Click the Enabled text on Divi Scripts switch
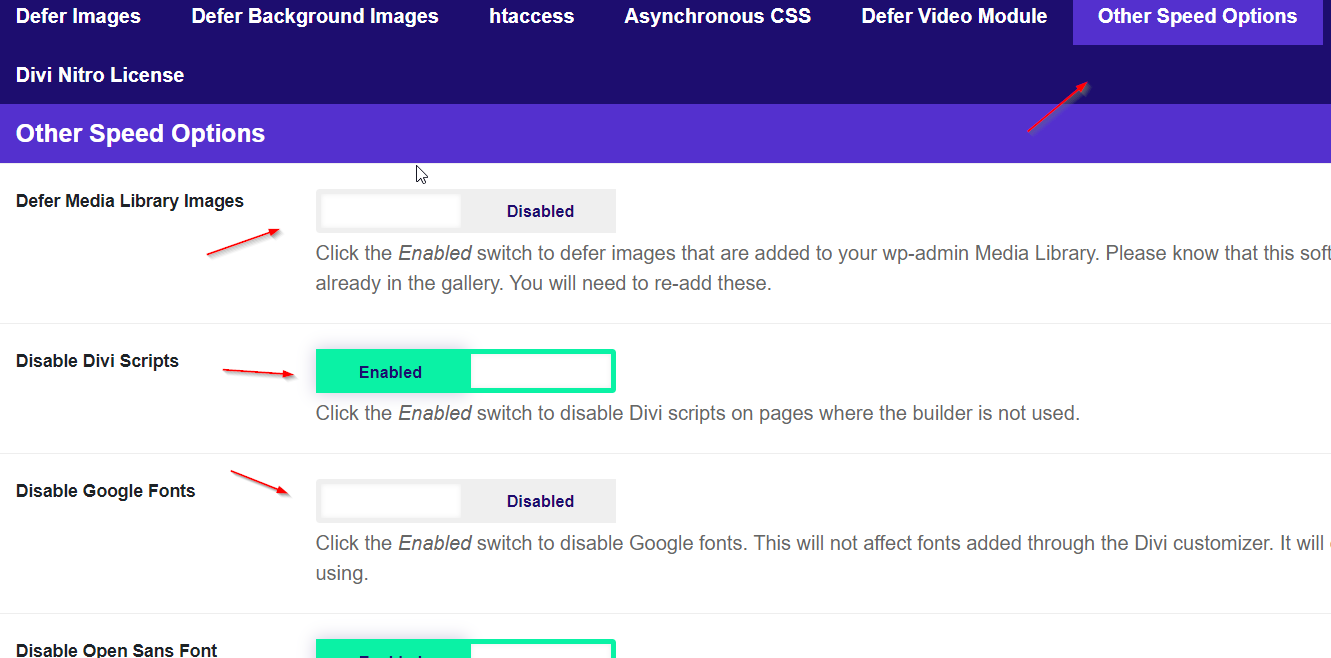The height and width of the screenshot is (658, 1331). [391, 371]
